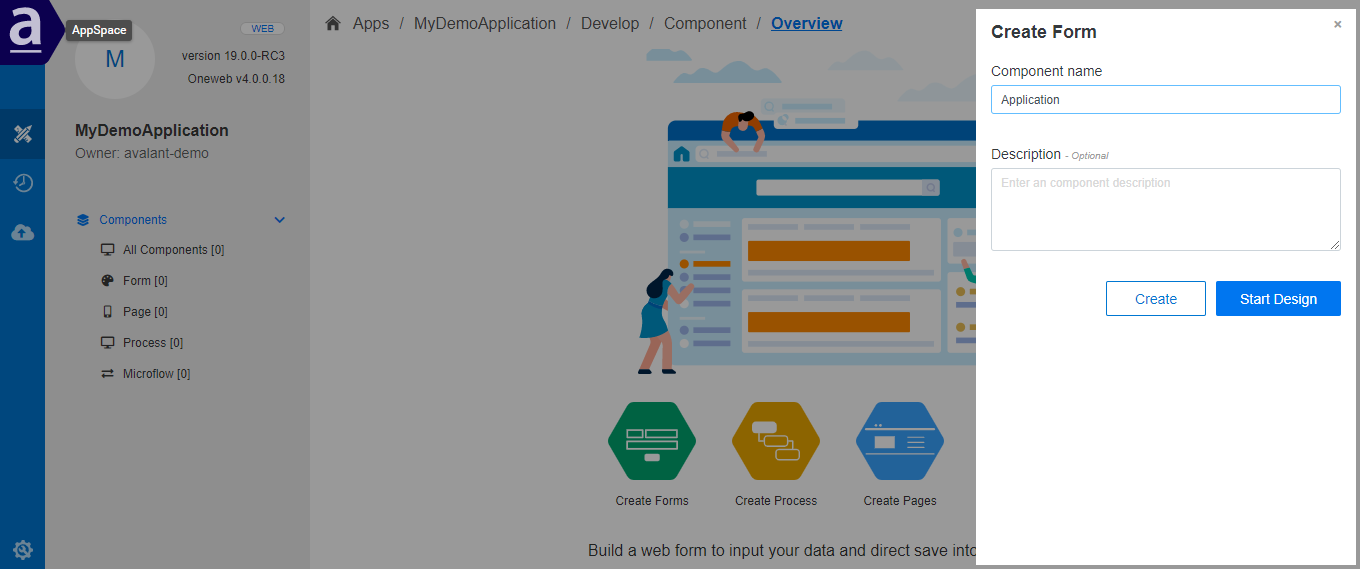Open the cloud upload sidebar icon
This screenshot has height=569, width=1360.
click(x=22, y=232)
